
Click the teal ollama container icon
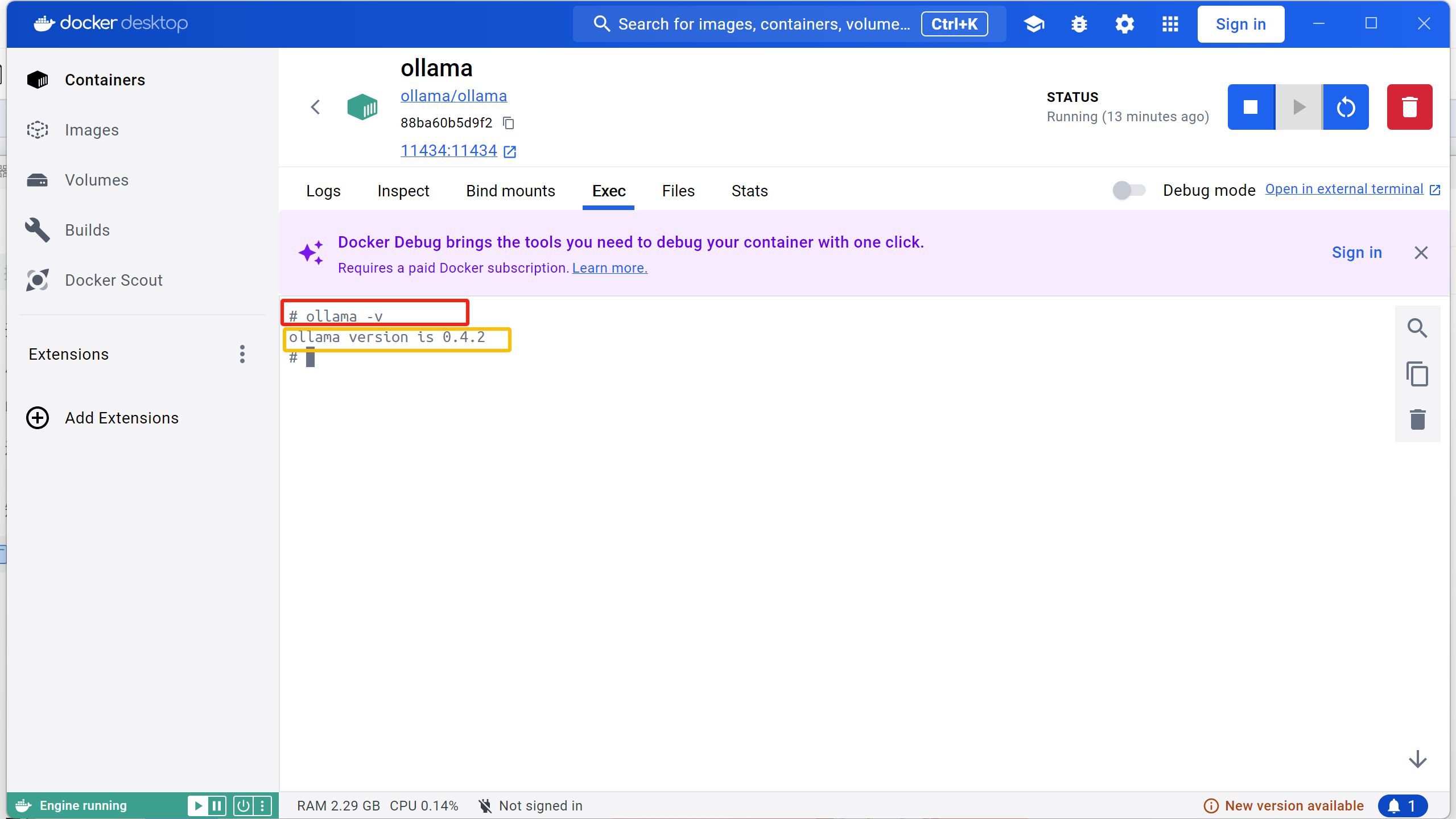(x=362, y=107)
